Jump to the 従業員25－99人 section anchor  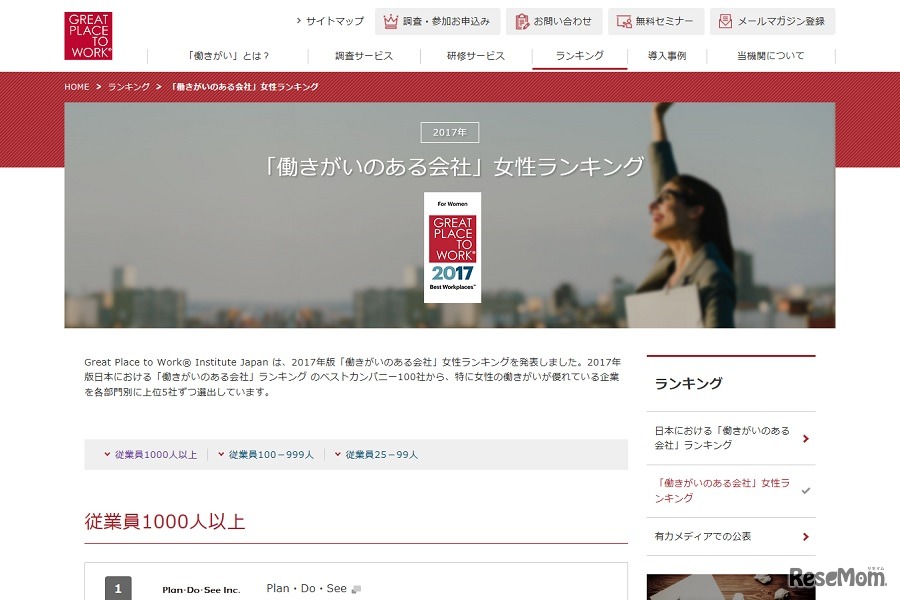pyautogui.click(x=376, y=455)
